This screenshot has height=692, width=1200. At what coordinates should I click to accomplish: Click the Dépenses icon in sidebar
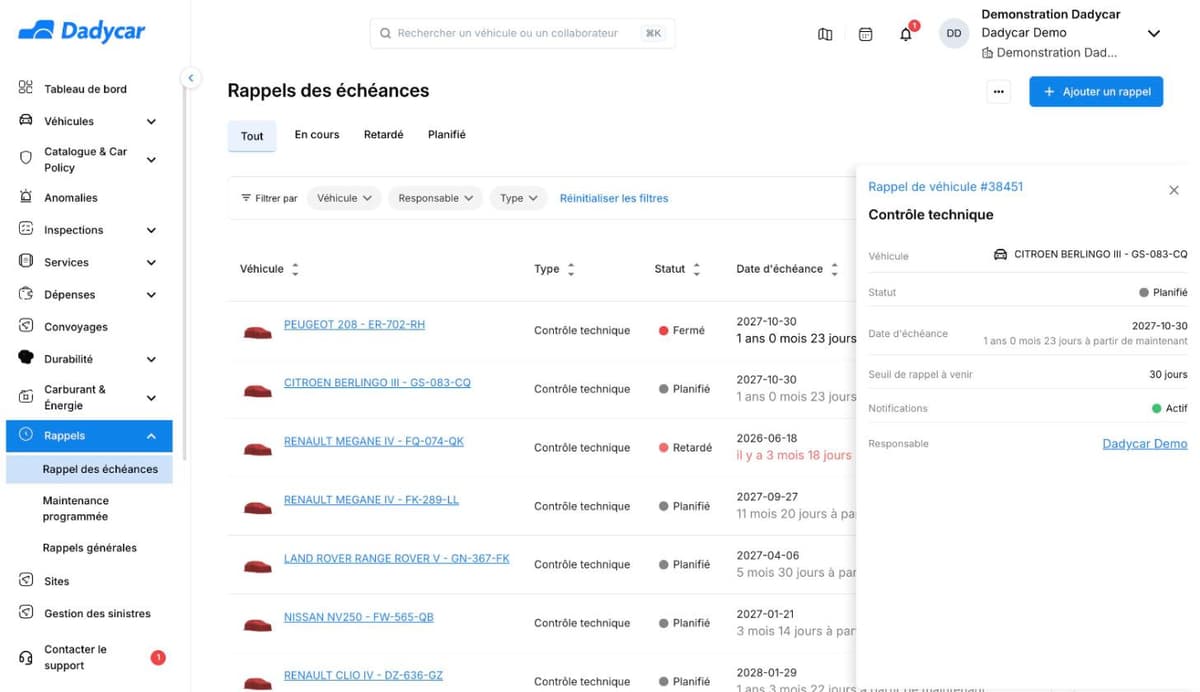coord(26,294)
